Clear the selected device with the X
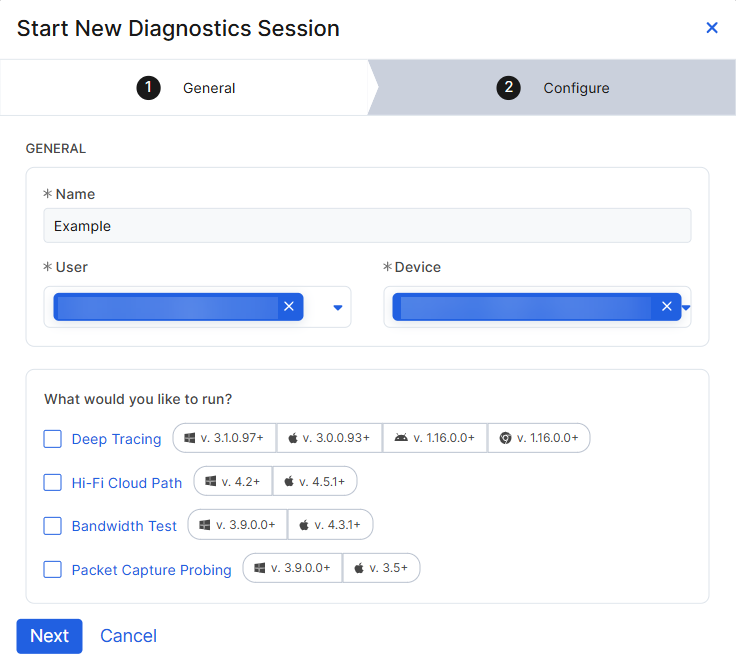Screen dimensions: 736x665 click(x=667, y=307)
